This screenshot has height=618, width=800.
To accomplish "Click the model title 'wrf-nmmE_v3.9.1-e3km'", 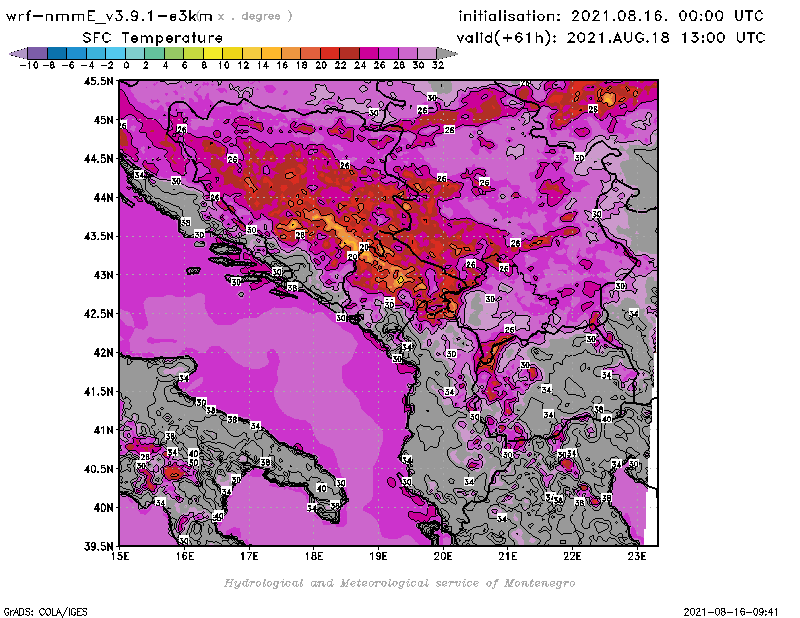I will pos(109,16).
